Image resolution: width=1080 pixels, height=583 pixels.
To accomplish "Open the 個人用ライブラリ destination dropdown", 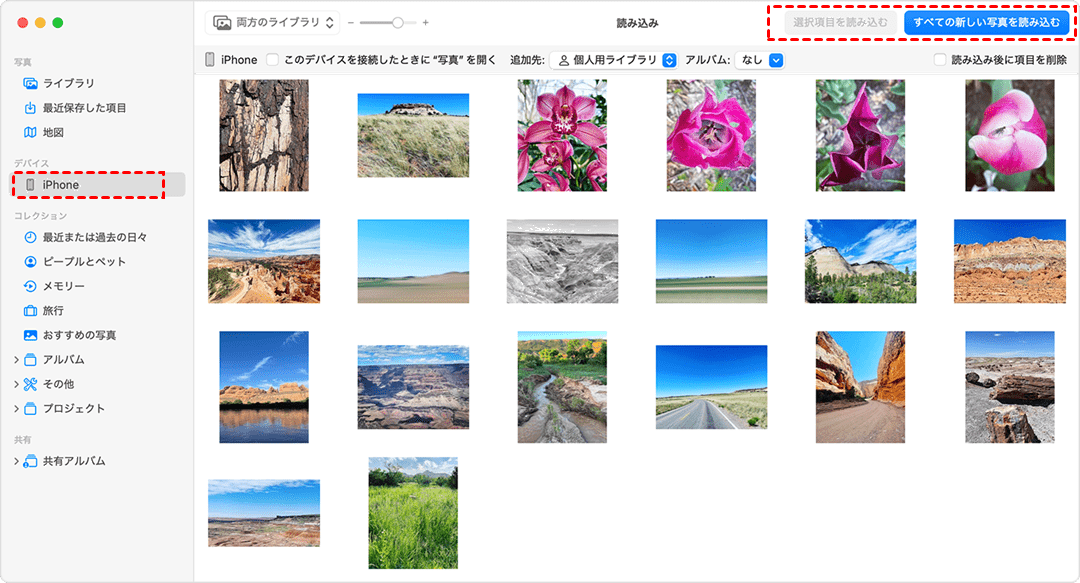I will [614, 60].
